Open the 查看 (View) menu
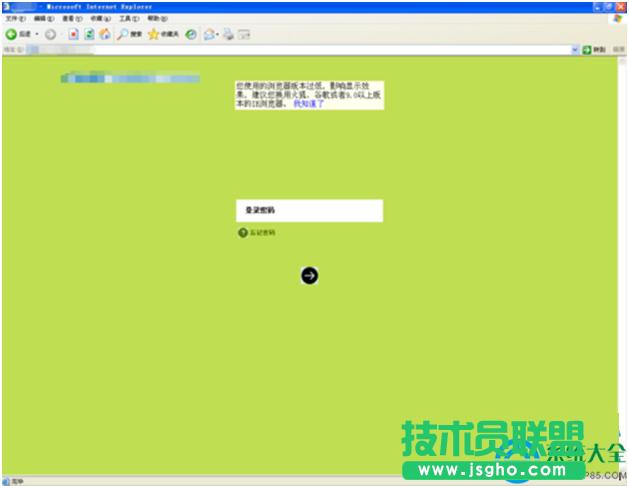629x486 pixels. tap(72, 18)
